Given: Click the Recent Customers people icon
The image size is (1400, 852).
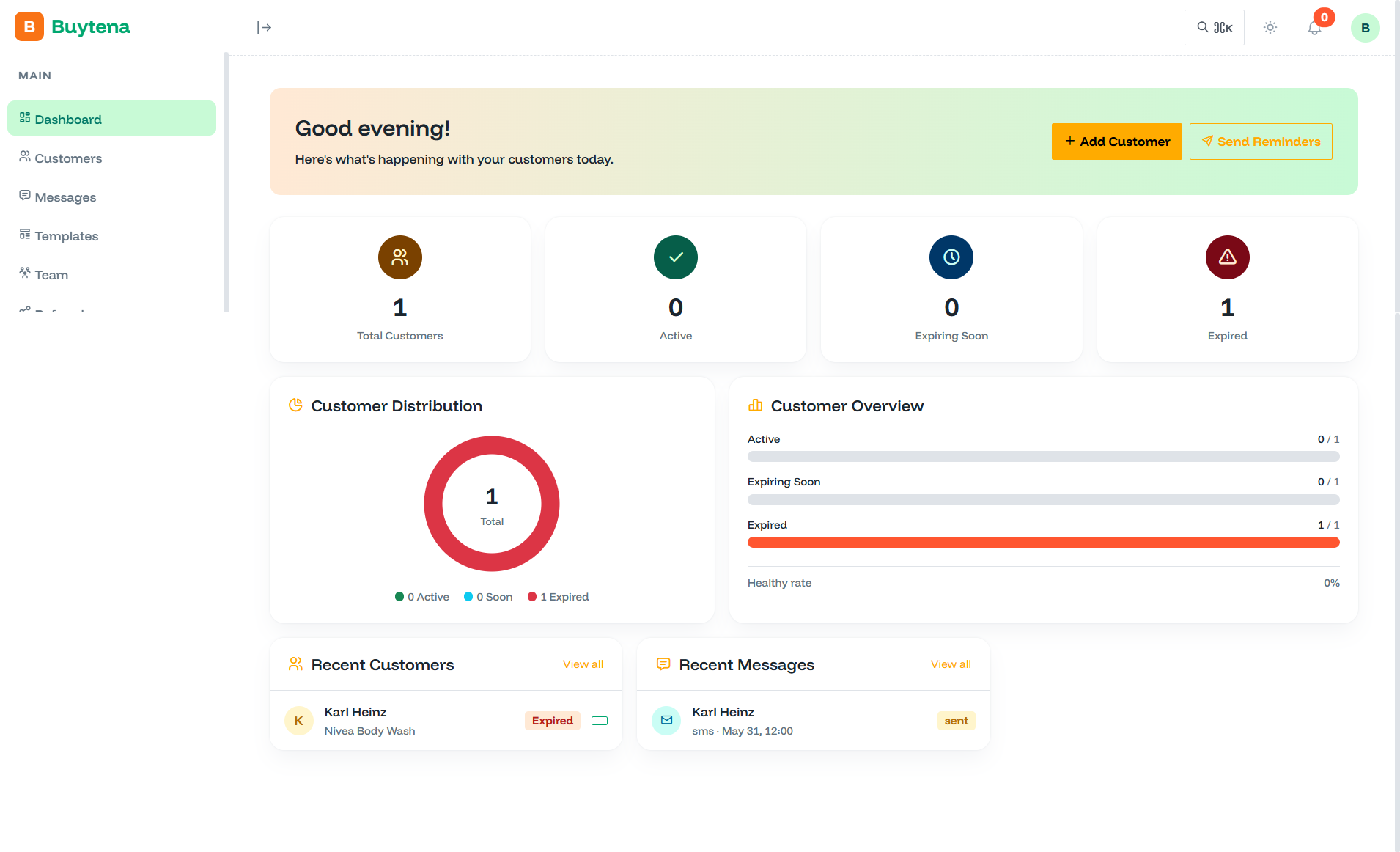Looking at the screenshot, I should [295, 664].
